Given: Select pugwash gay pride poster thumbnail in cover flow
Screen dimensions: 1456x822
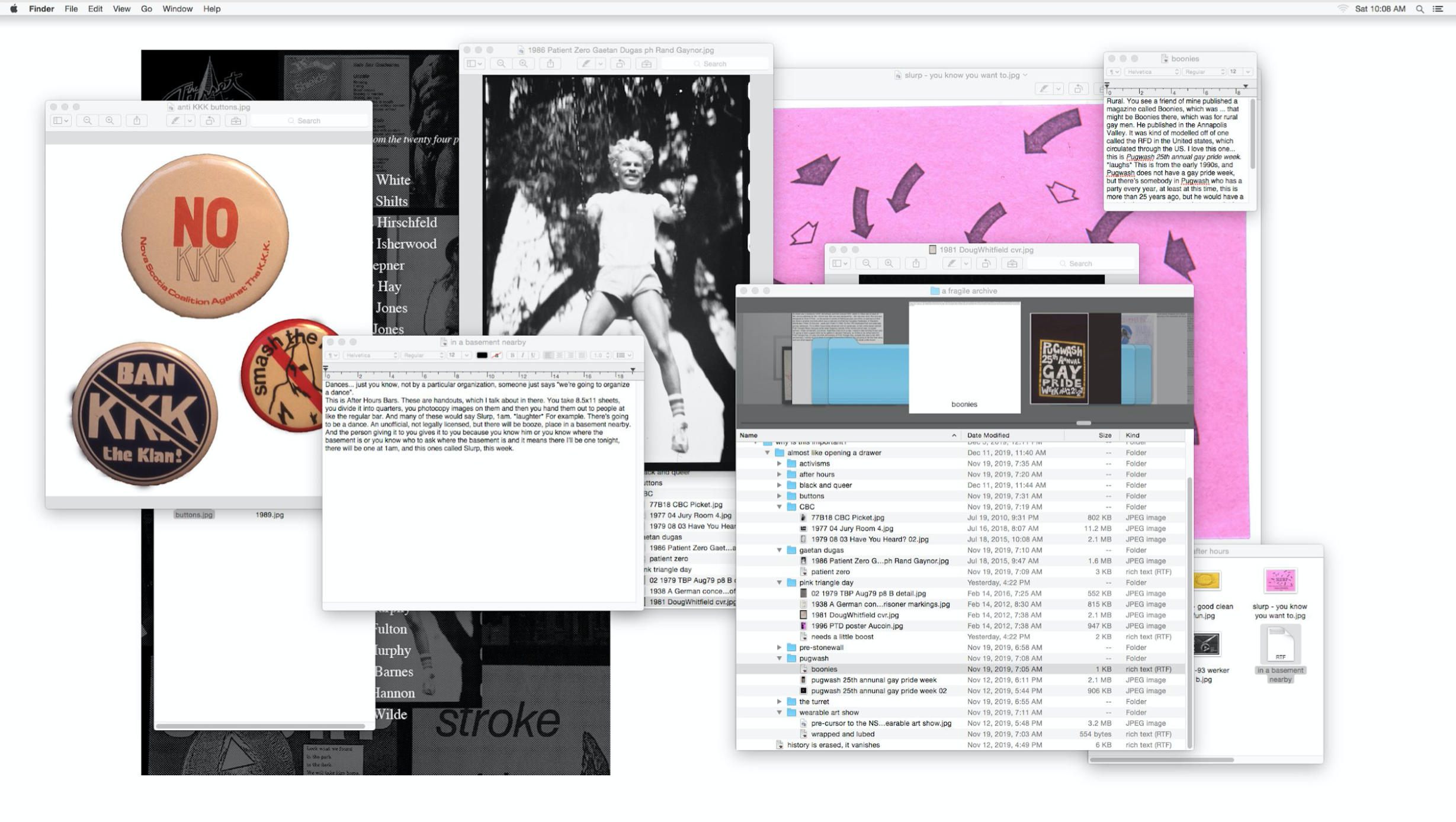Looking at the screenshot, I should [1059, 359].
